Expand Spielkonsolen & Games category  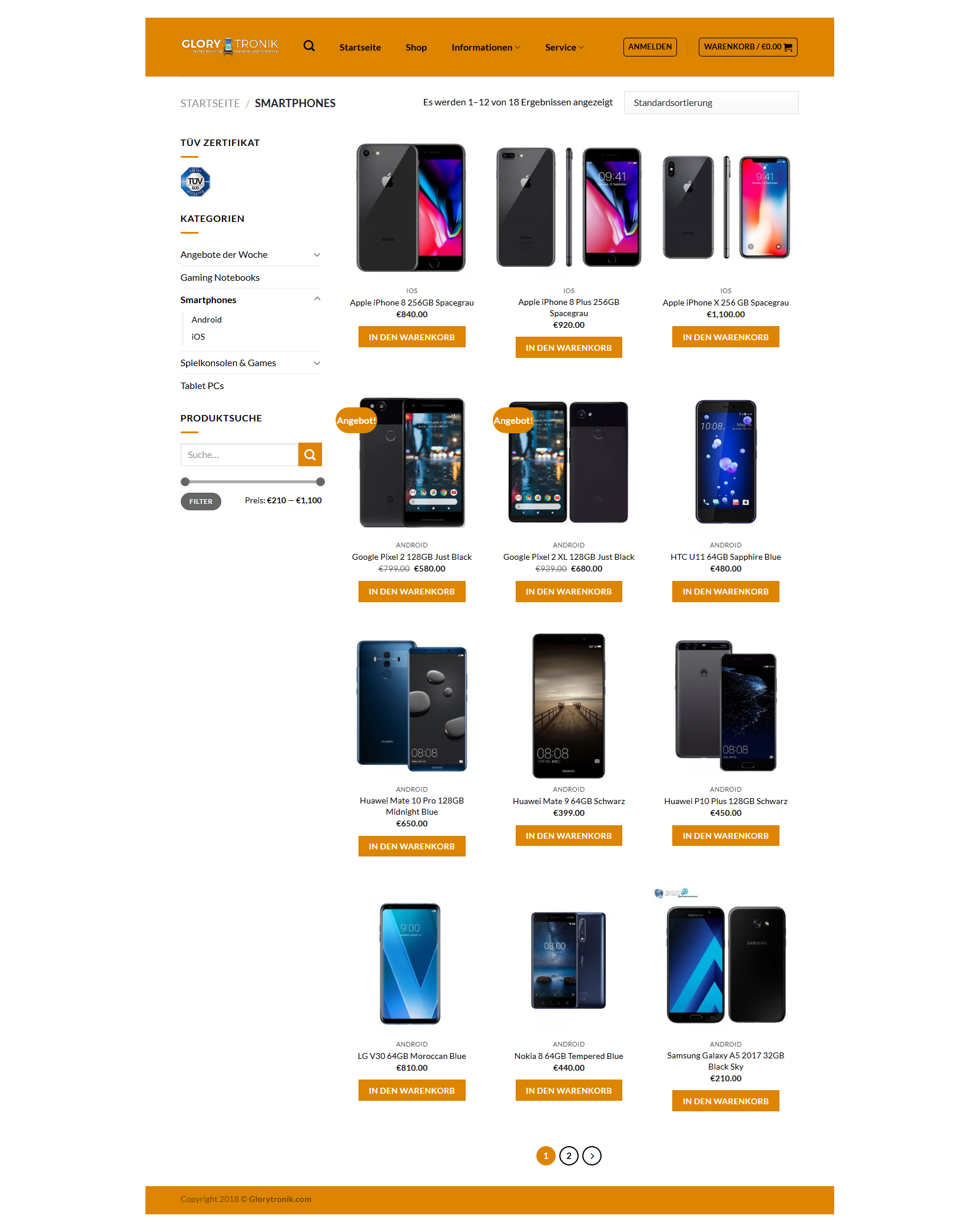317,363
